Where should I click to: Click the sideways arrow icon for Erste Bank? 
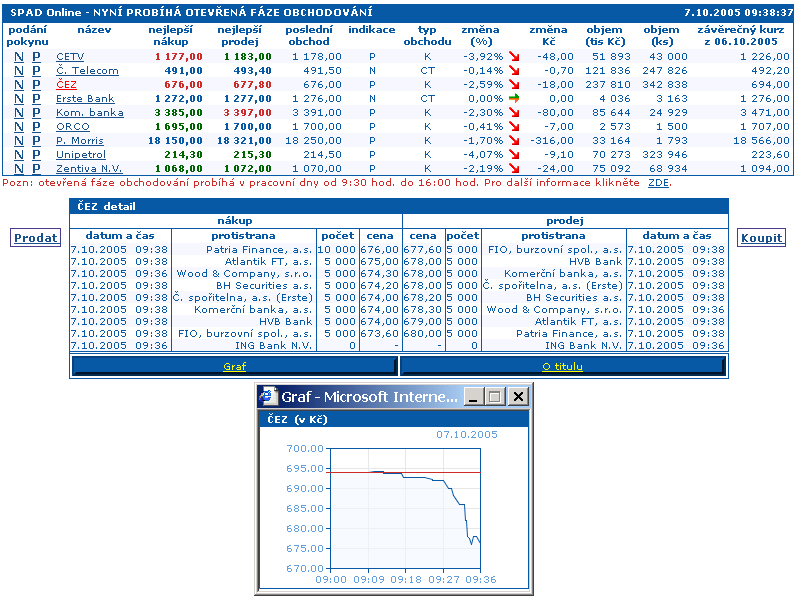(514, 99)
